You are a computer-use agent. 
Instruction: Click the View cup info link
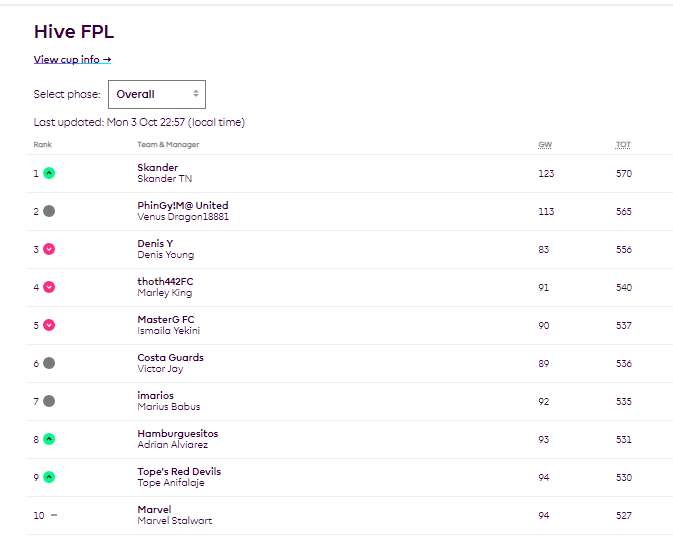pyautogui.click(x=72, y=59)
